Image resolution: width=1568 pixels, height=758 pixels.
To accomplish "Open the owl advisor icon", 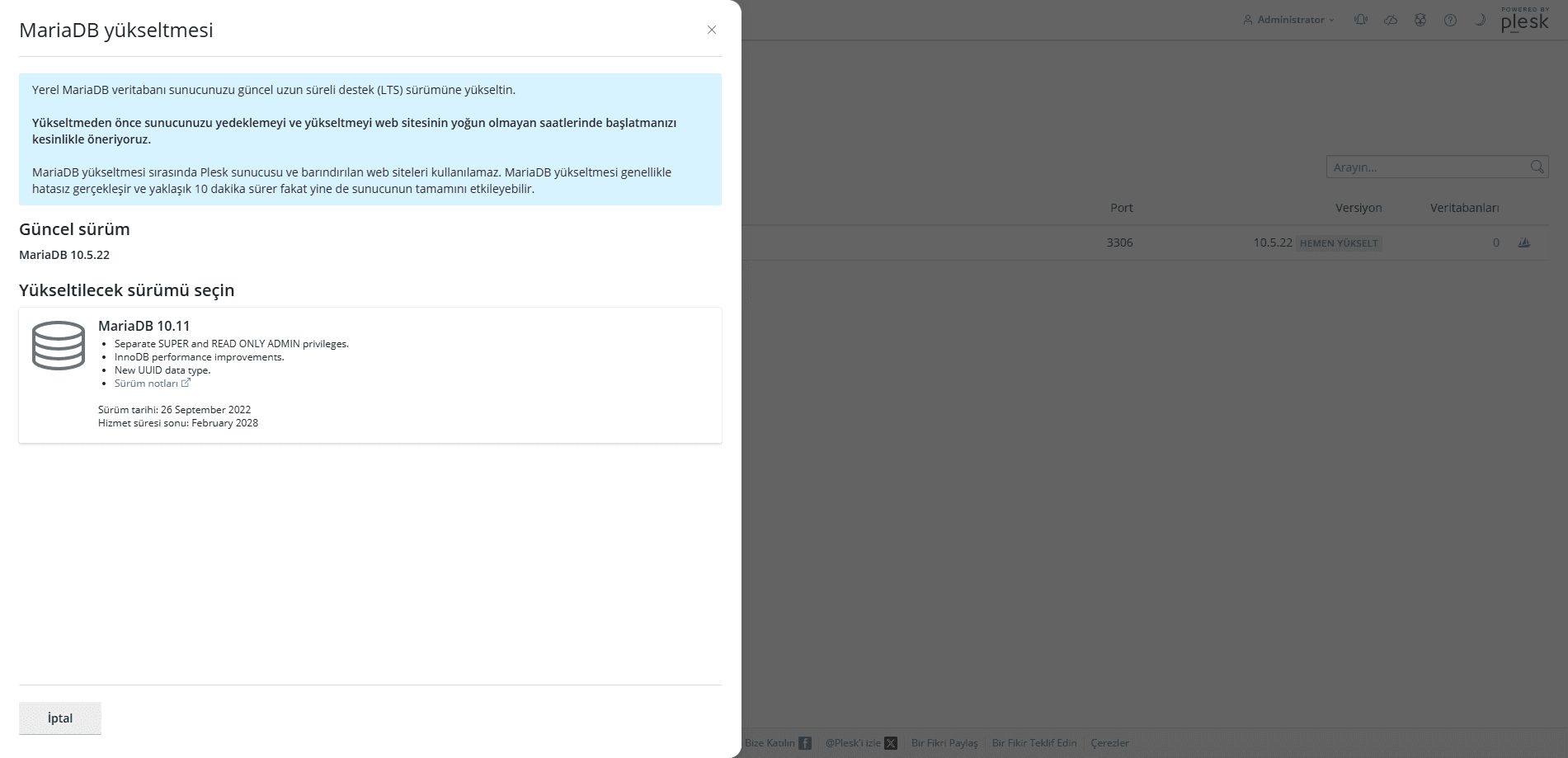I will (x=1420, y=20).
